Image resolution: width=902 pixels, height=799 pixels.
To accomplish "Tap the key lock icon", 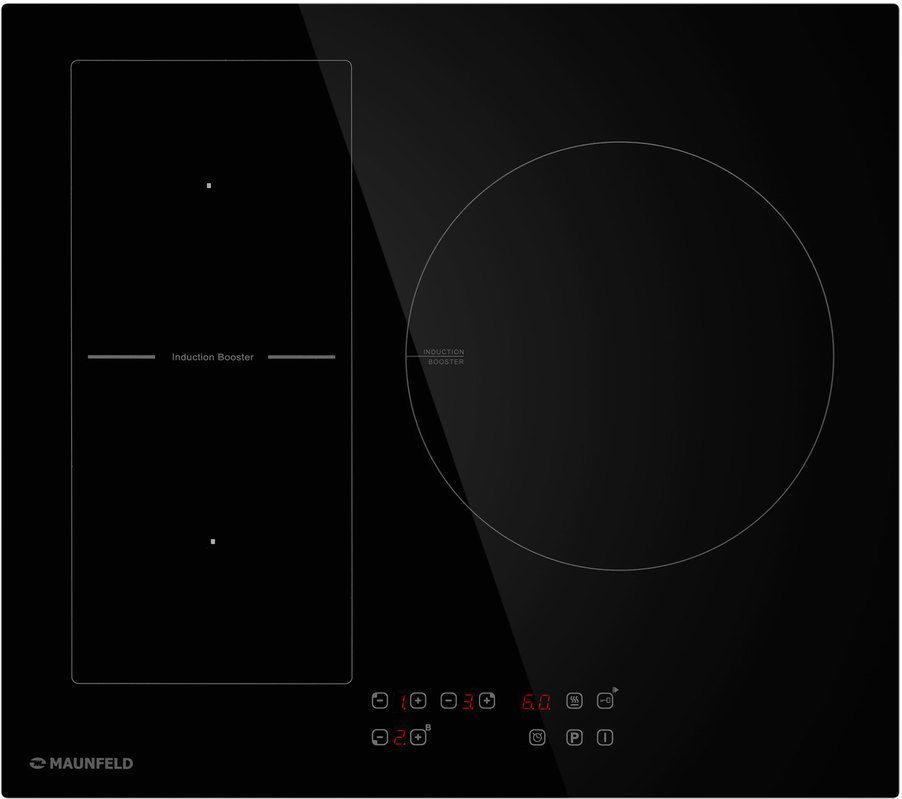I will pos(605,702).
